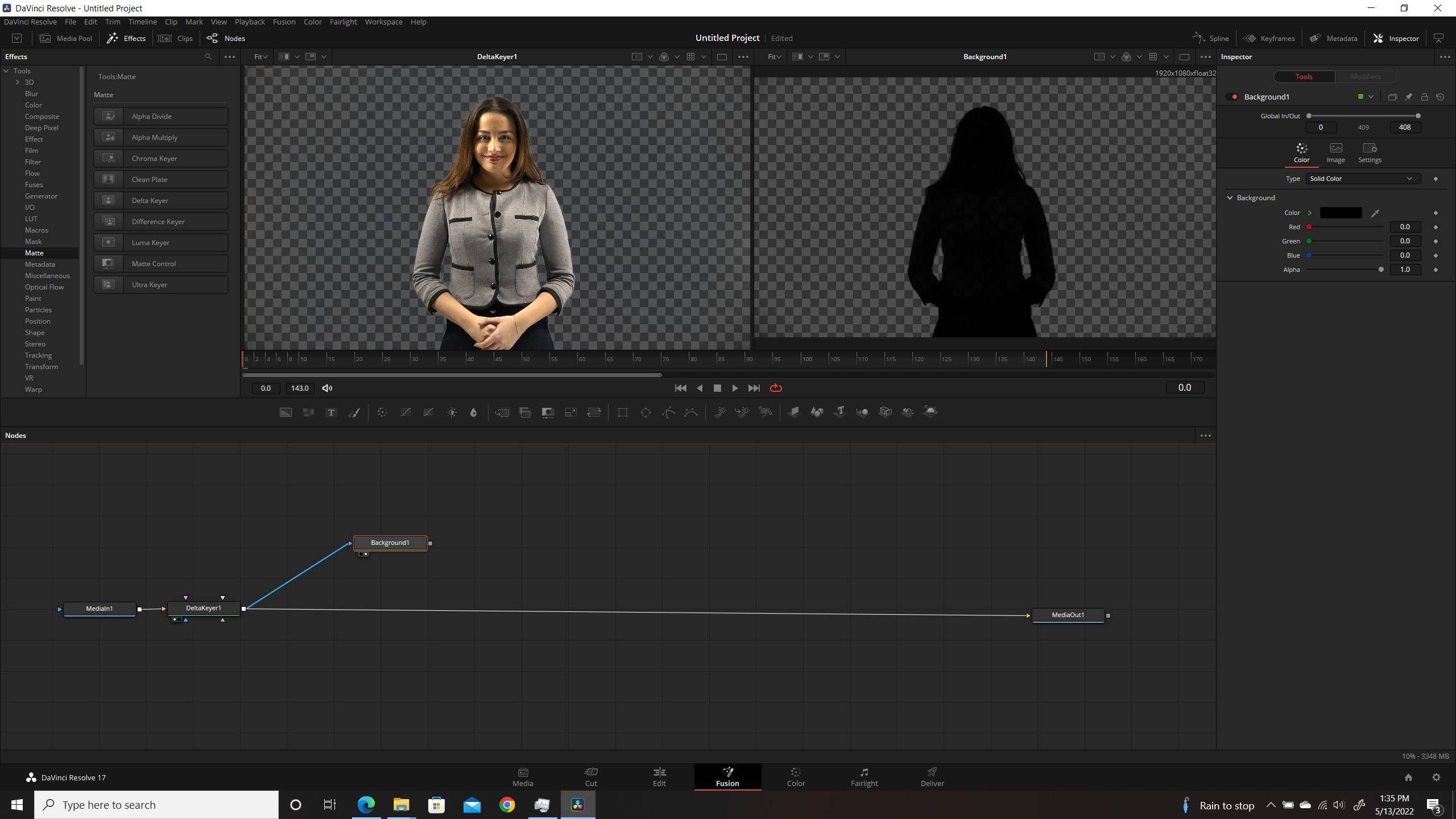Viewport: 1456px width, 819px height.
Task: Click the Red slider handle
Action: 1309,227
